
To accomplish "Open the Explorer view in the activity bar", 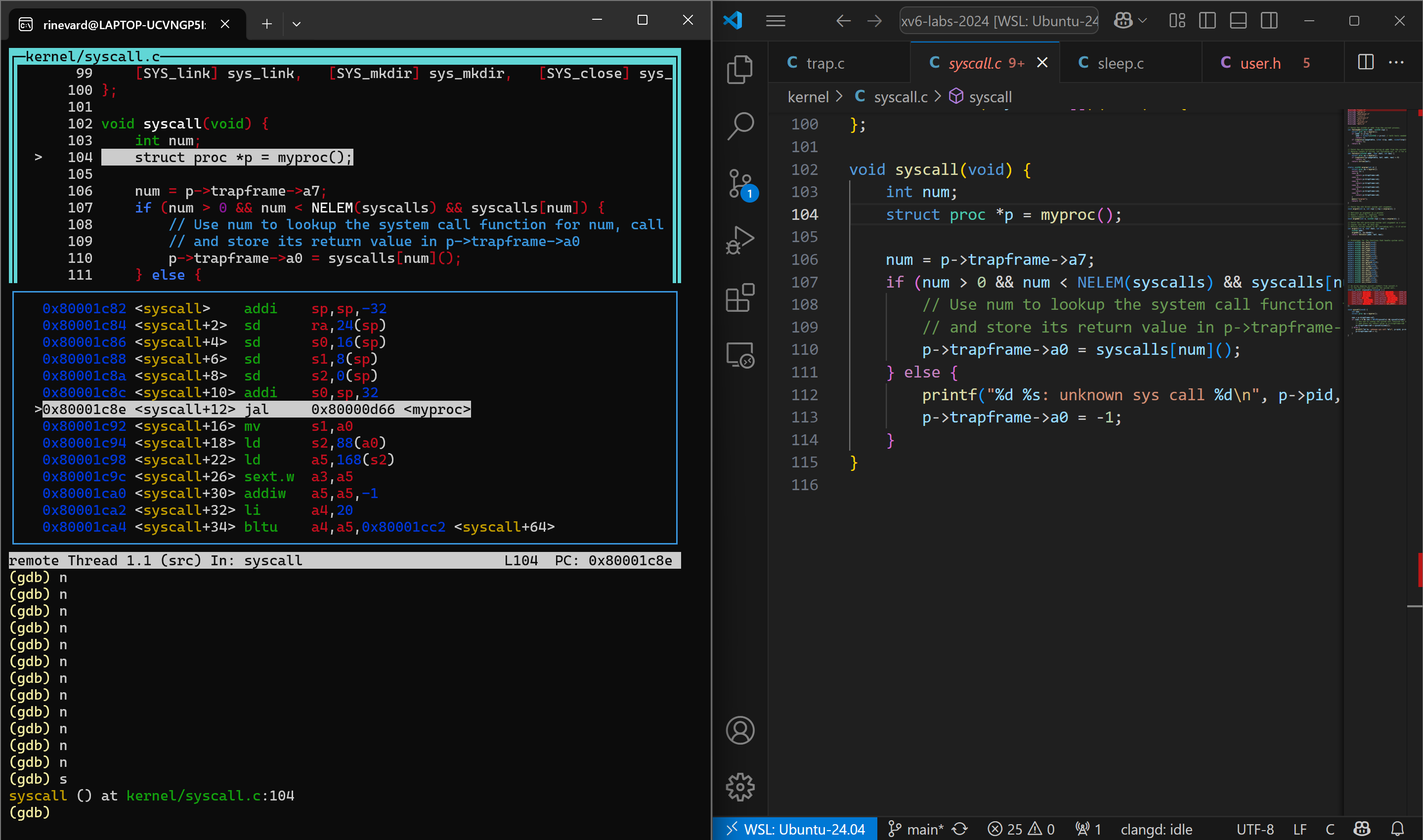I will pyautogui.click(x=740, y=70).
